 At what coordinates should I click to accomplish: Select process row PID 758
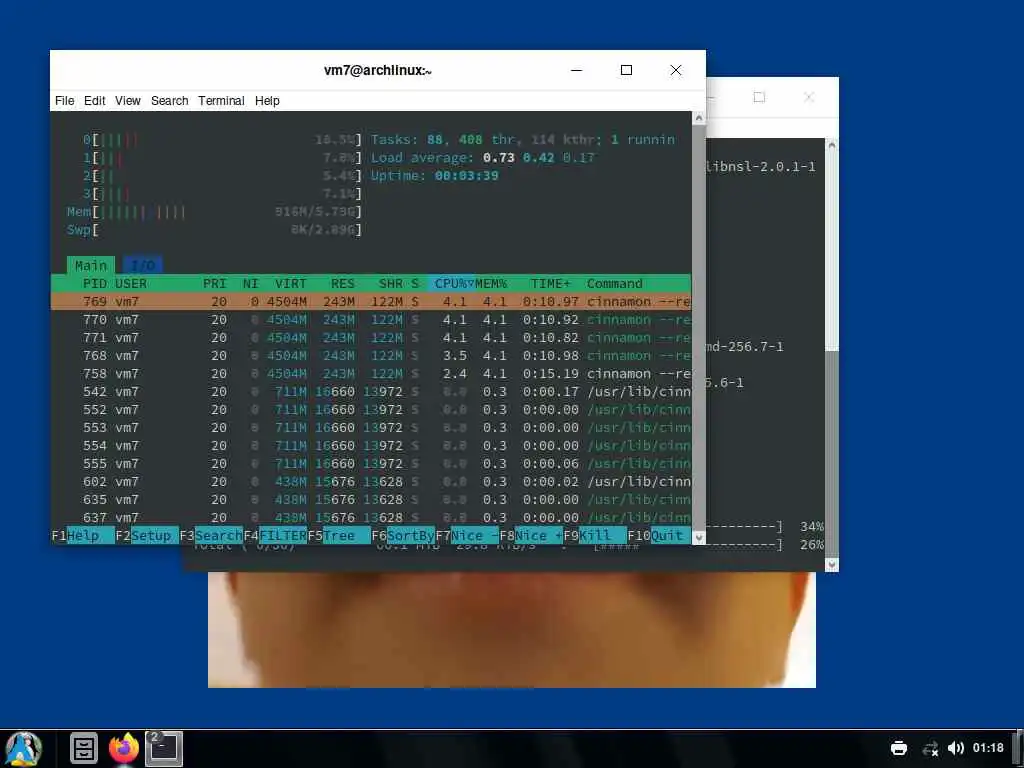[370, 374]
